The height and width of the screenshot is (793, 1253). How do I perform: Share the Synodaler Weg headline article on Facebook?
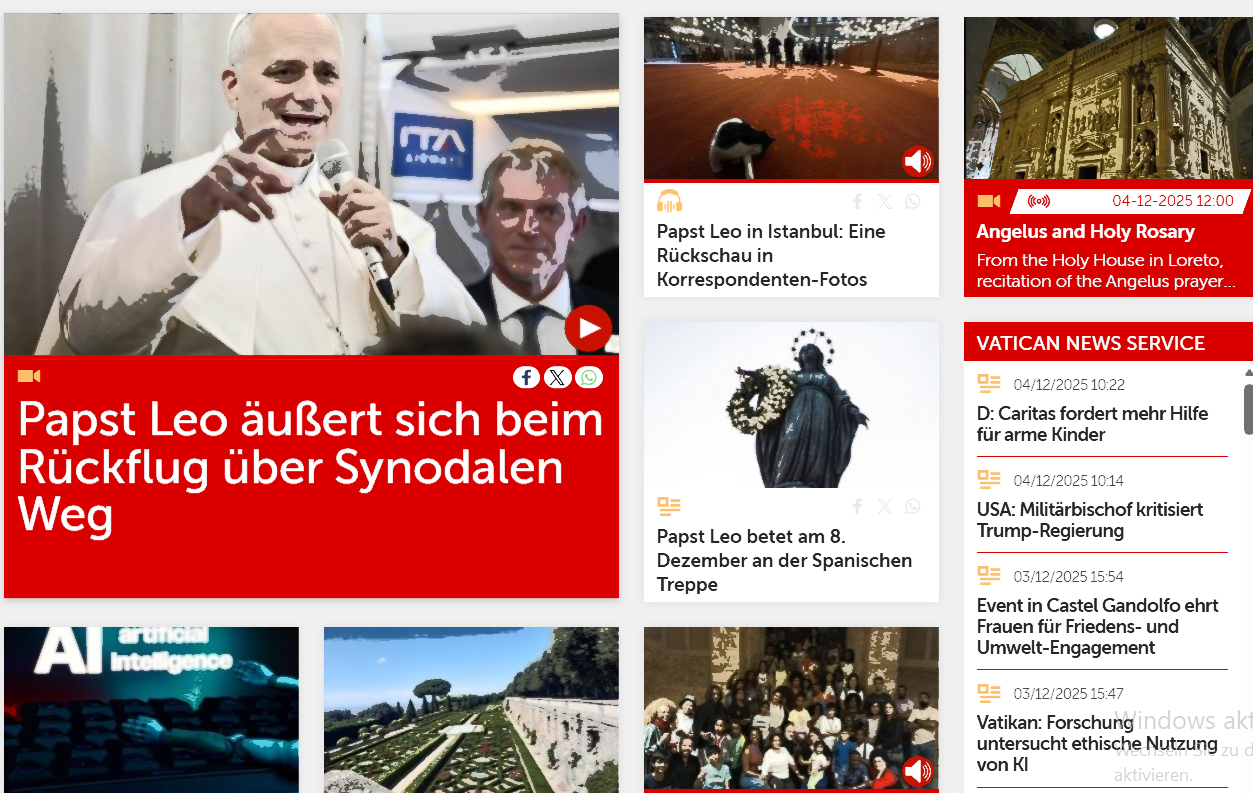pos(527,377)
